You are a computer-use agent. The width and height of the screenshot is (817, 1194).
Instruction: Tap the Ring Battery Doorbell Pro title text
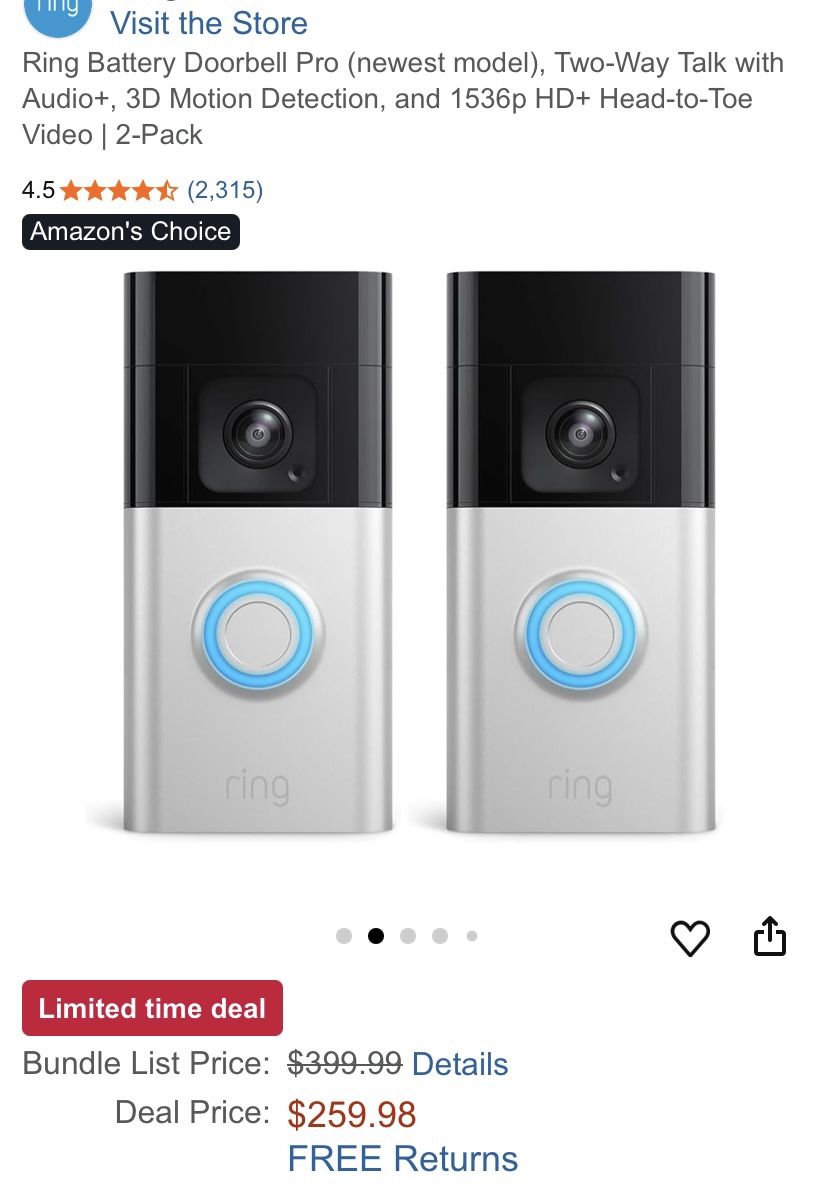[x=403, y=98]
